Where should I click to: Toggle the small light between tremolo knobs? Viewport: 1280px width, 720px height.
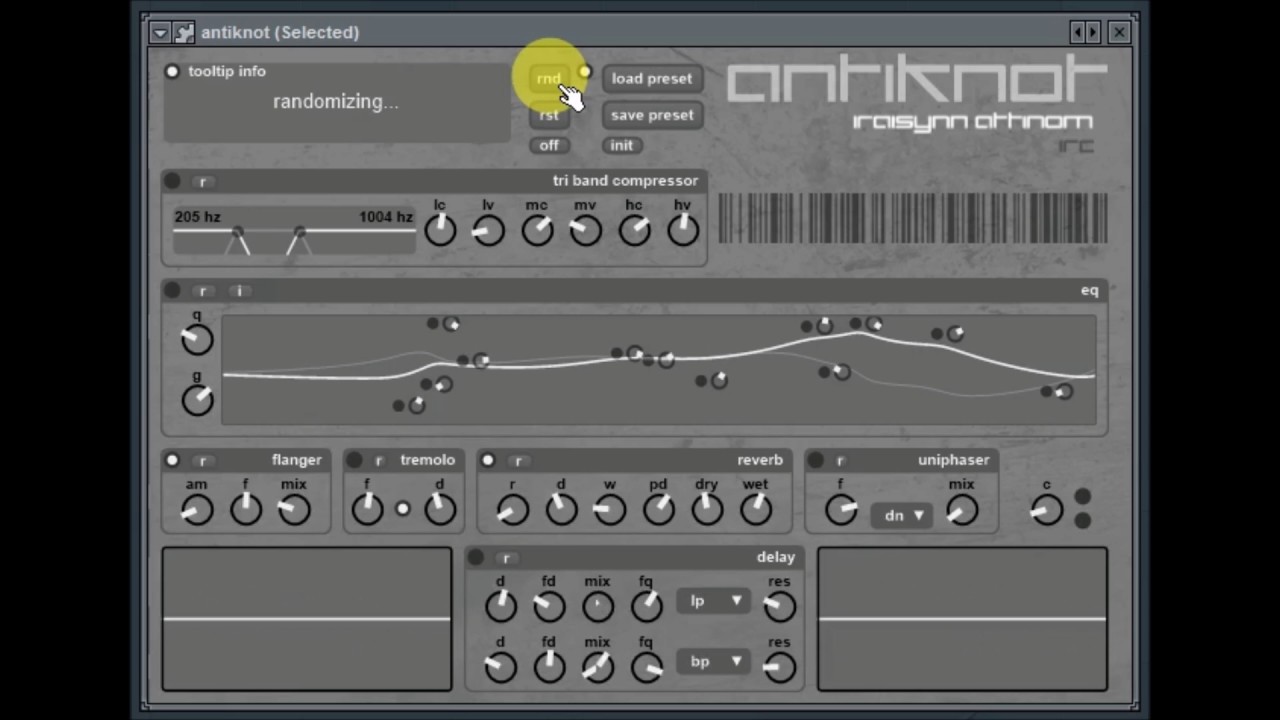[403, 509]
